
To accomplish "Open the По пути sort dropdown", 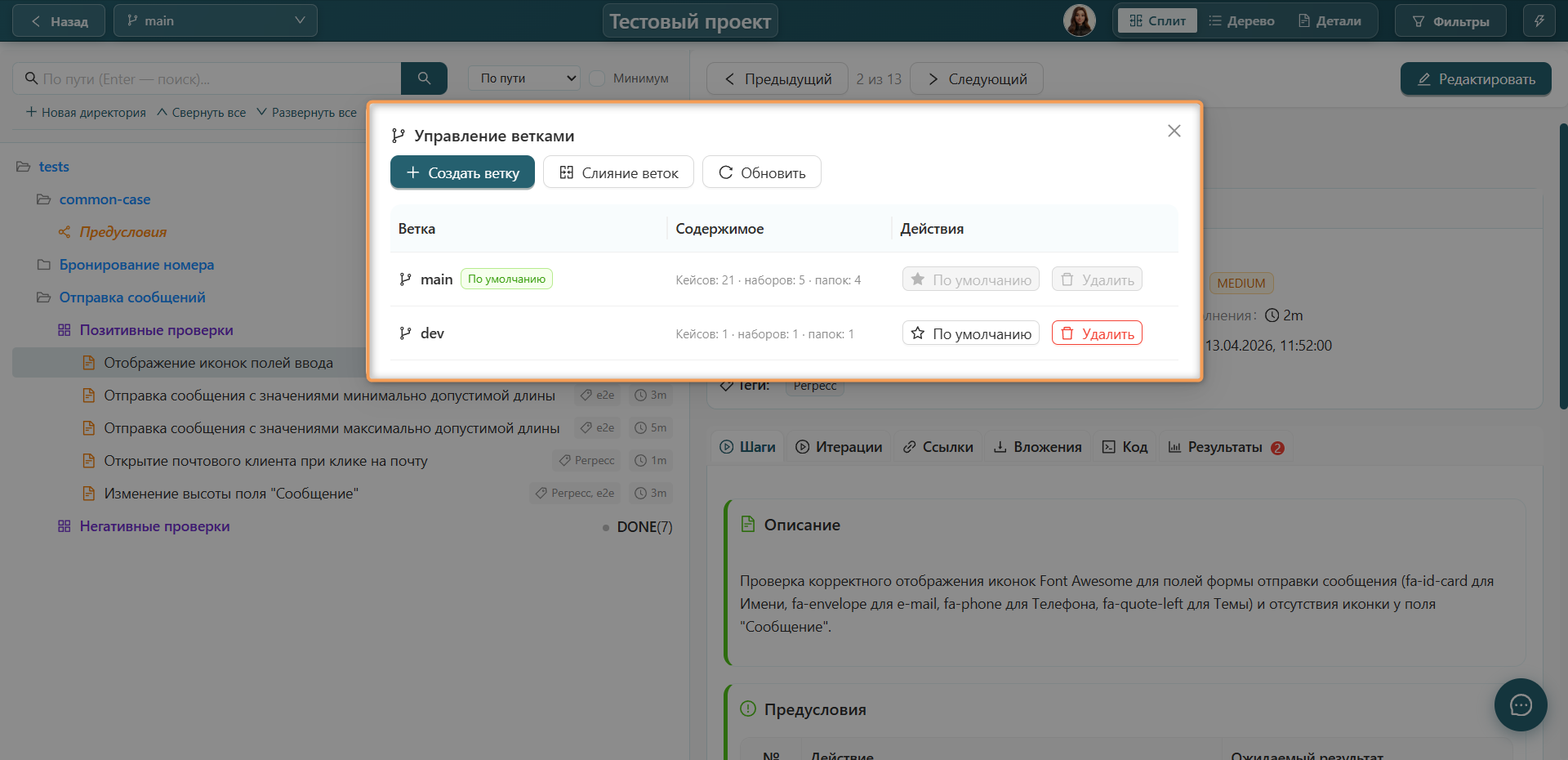I will 524,78.
